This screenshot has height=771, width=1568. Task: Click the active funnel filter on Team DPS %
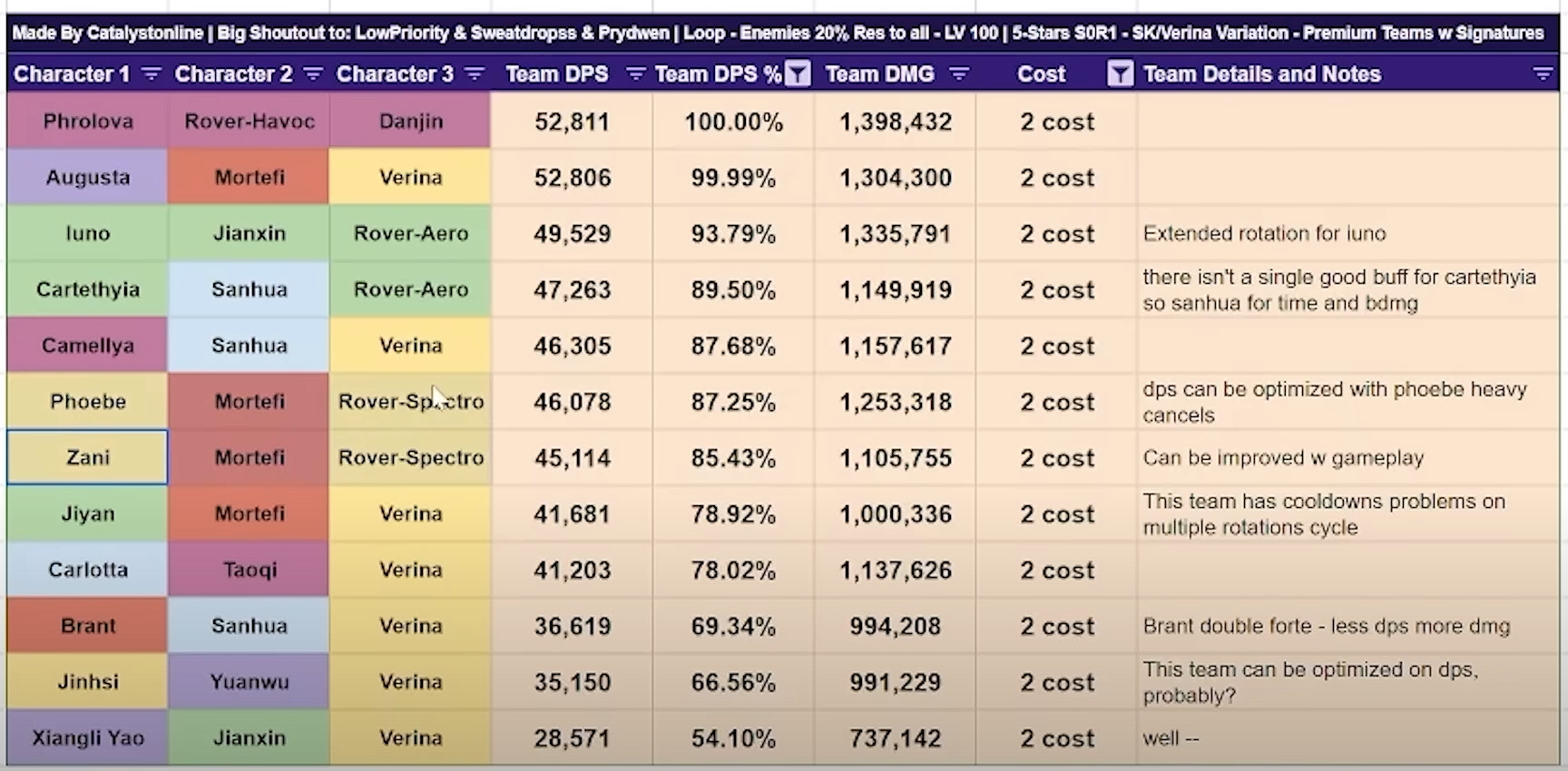(798, 73)
